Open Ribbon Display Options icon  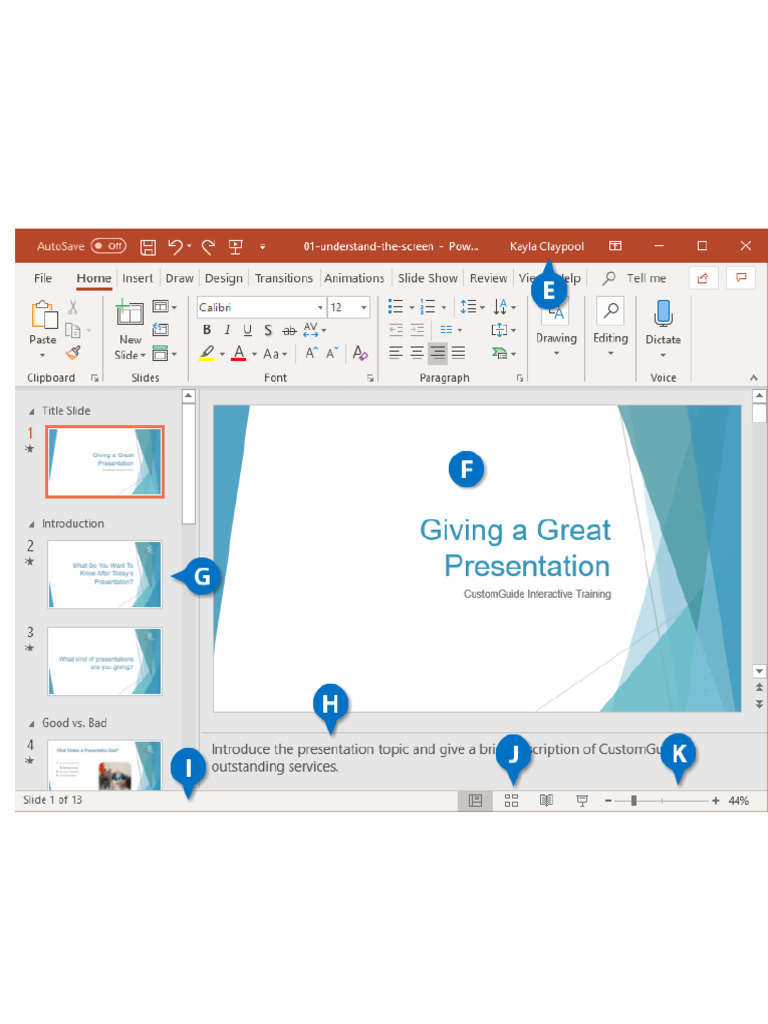(615, 246)
